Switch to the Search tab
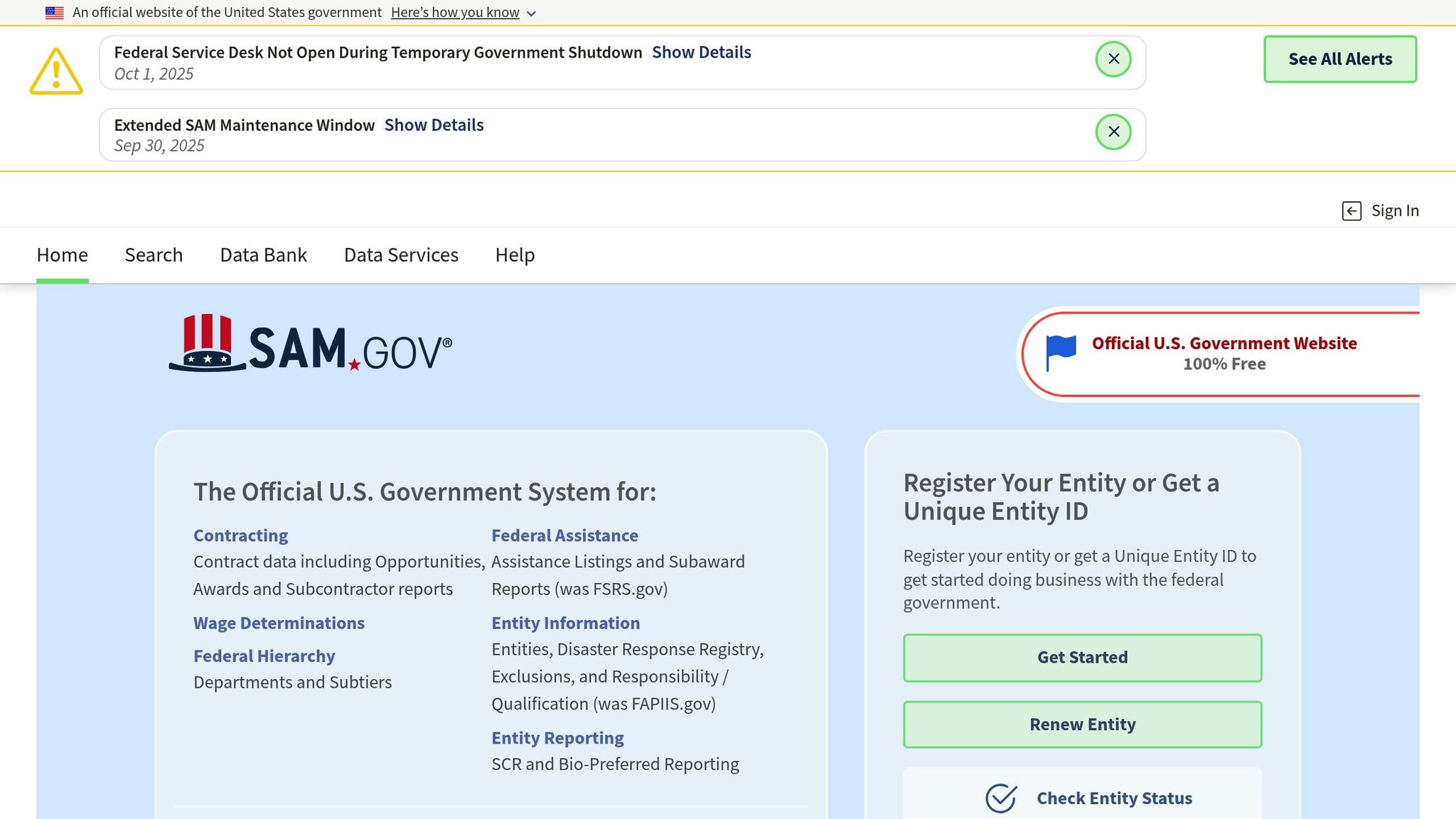1456x819 pixels. tap(154, 255)
